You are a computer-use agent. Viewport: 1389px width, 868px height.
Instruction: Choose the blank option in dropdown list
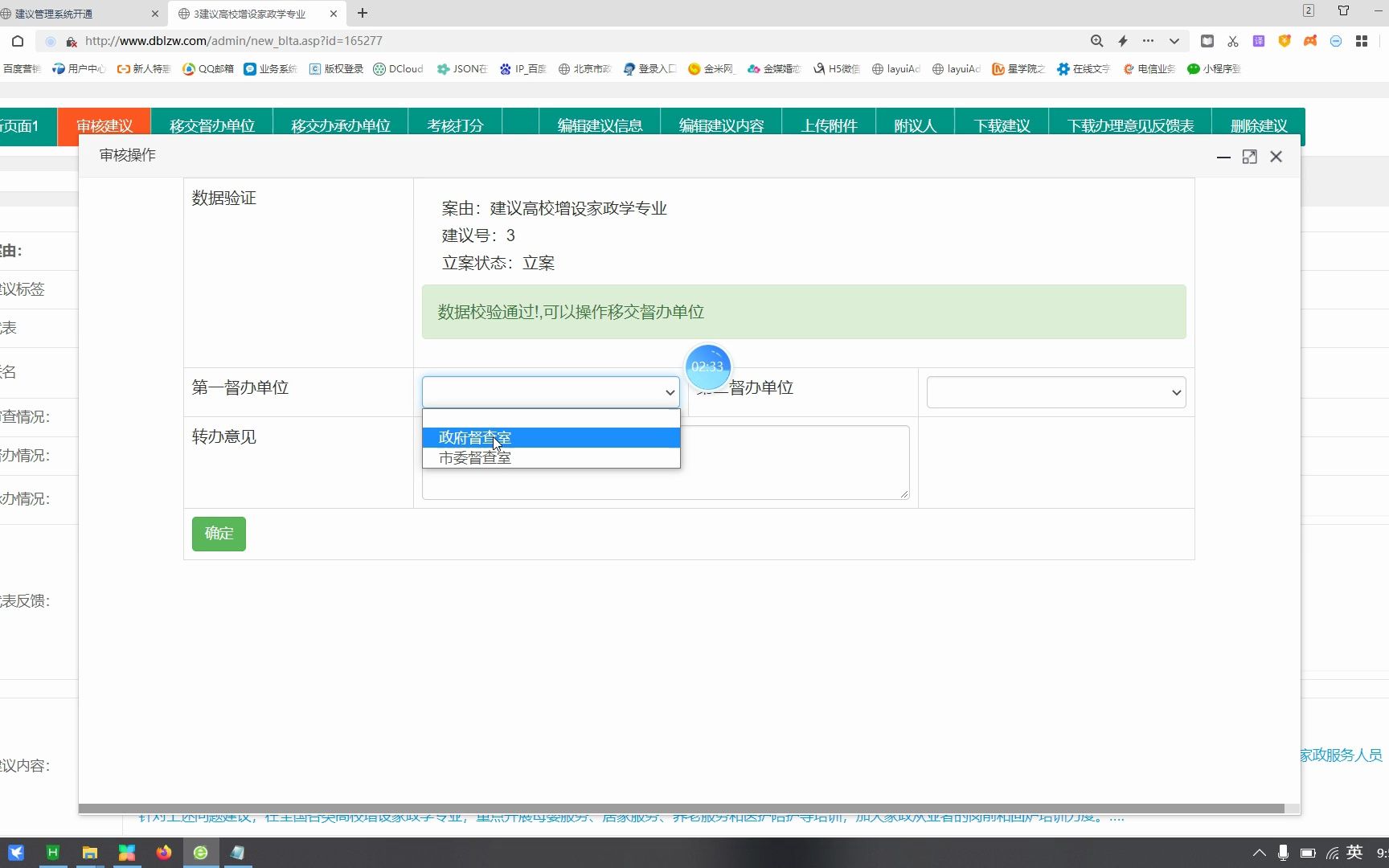coord(551,418)
